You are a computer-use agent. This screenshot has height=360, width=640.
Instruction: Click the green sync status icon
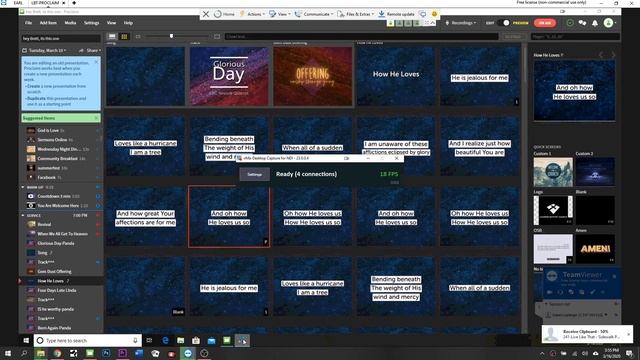click(570, 23)
